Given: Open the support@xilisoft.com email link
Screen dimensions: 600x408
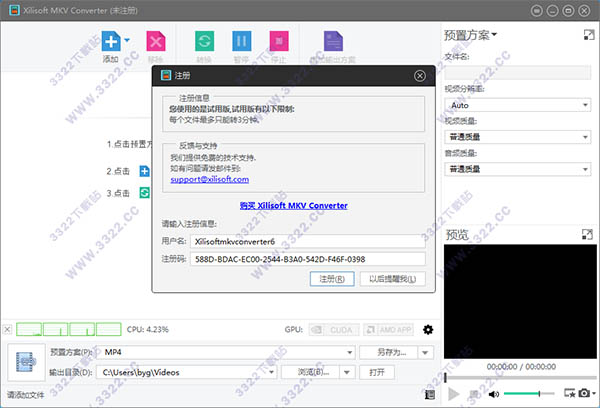Looking at the screenshot, I should [x=210, y=179].
